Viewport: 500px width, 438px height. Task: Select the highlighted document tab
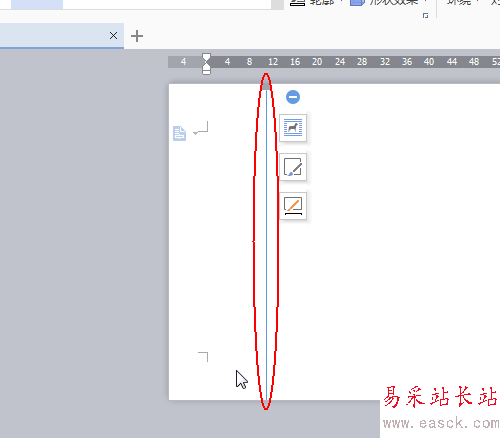click(62, 36)
